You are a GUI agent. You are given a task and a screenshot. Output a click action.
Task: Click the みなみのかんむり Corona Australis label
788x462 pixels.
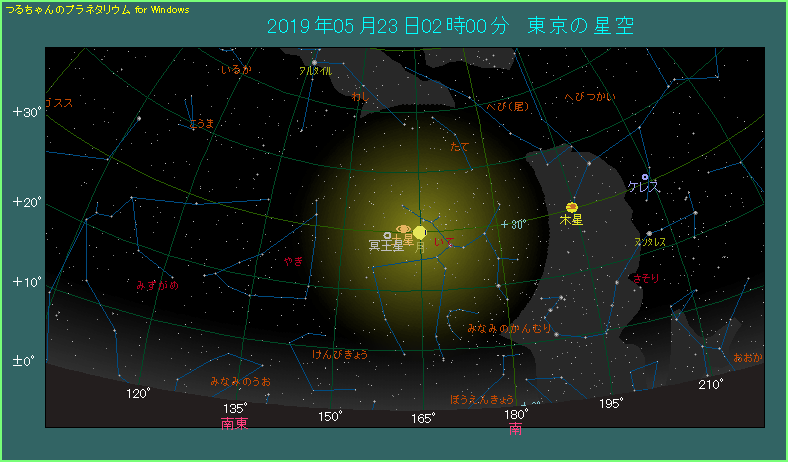[x=509, y=328]
